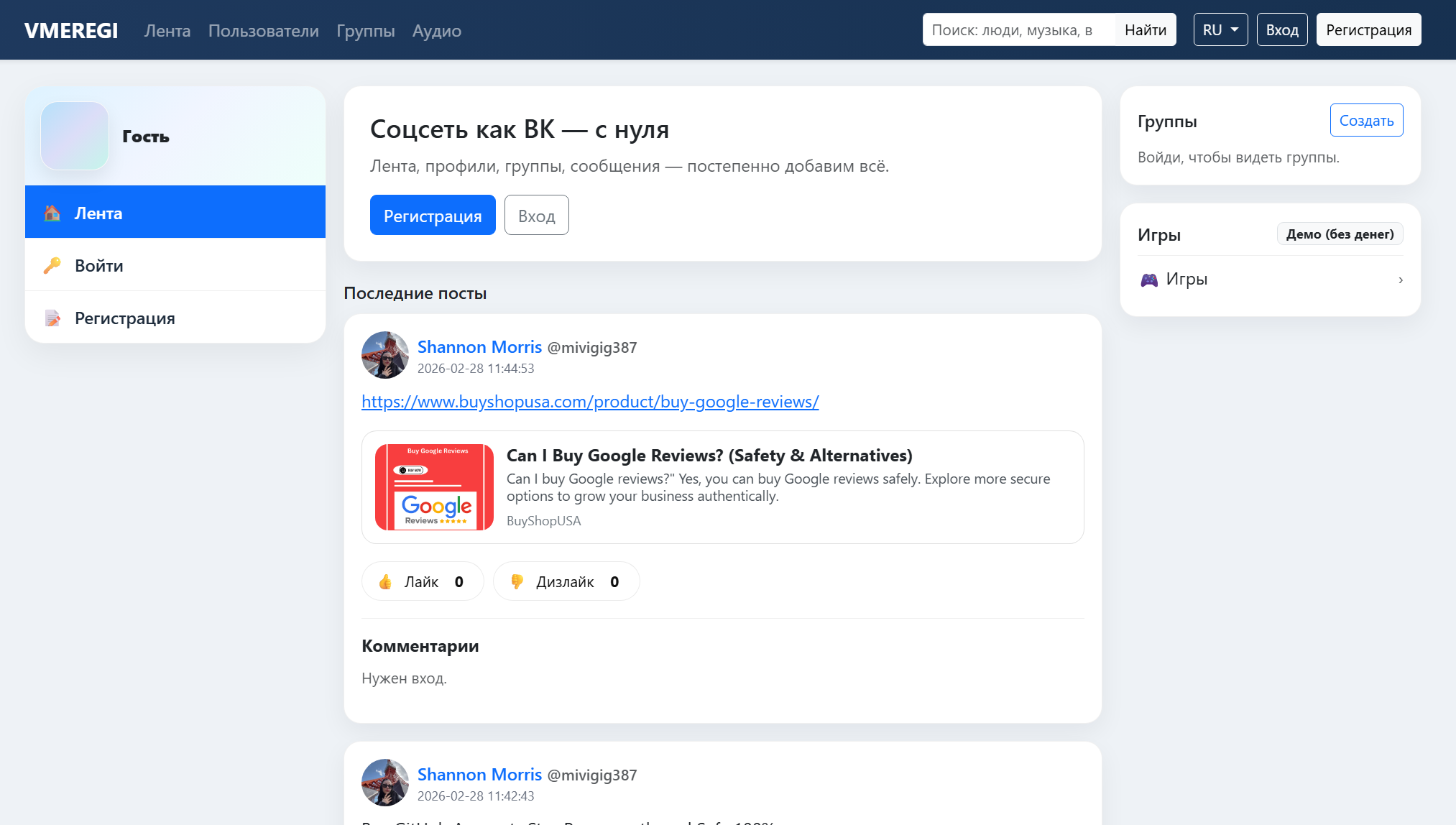Open the Гость guest avatar
Screen dimensions: 1456x825
(75, 136)
